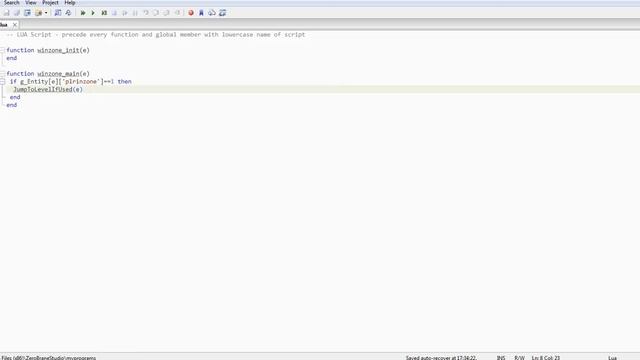
Task: Click the winzone_main function name
Action: [x=58, y=74]
